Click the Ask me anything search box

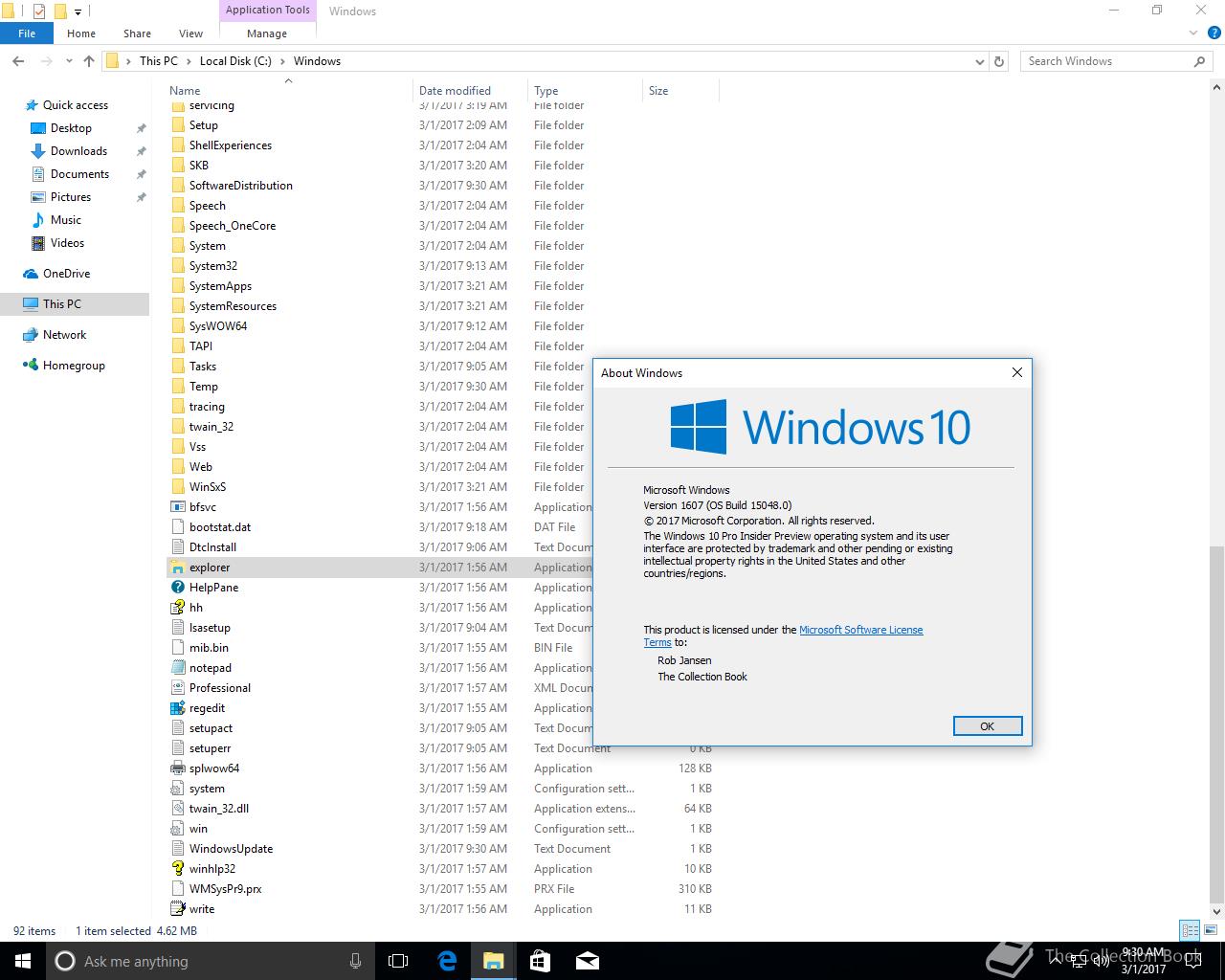[x=209, y=961]
